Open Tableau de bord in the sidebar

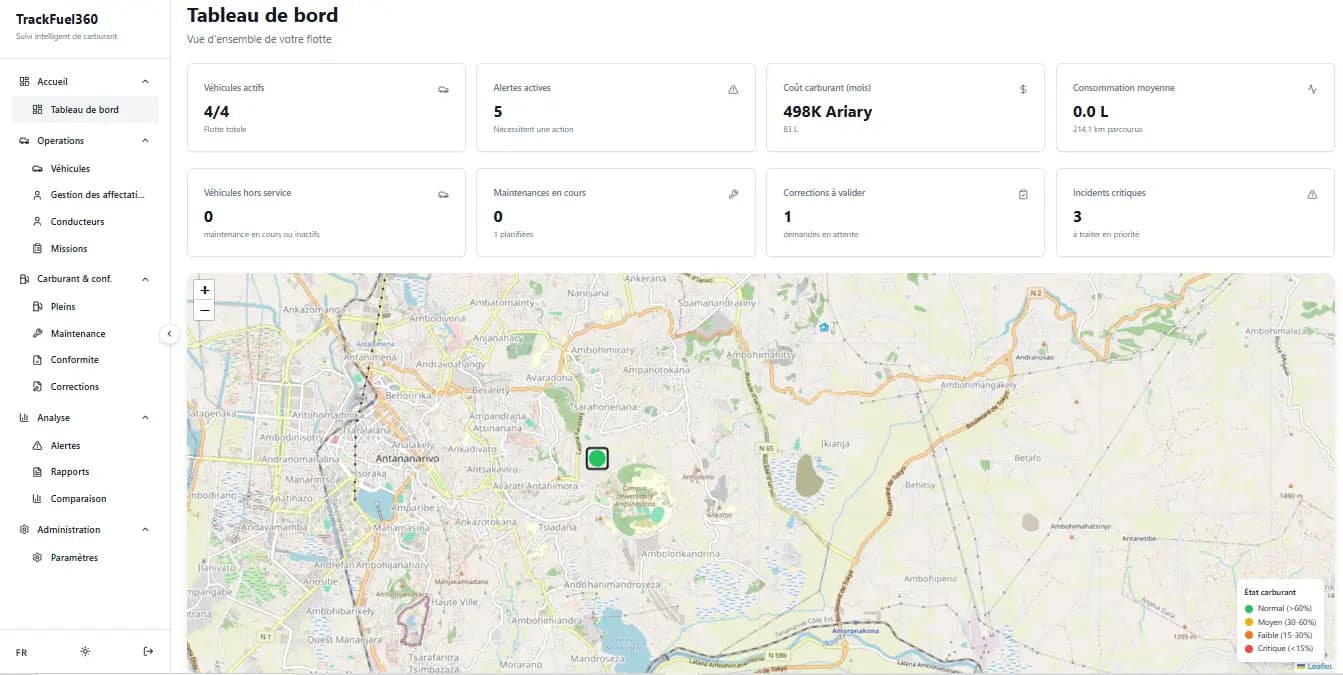(x=85, y=110)
